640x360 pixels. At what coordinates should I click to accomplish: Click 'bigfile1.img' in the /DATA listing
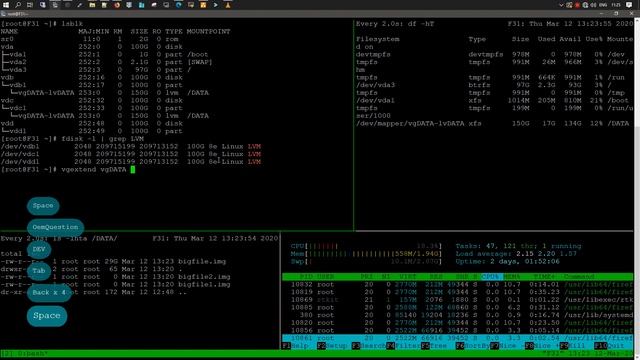point(204,284)
